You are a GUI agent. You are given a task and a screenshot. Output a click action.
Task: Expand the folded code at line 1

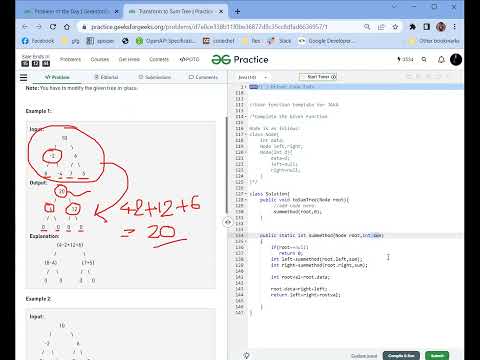coord(246,87)
